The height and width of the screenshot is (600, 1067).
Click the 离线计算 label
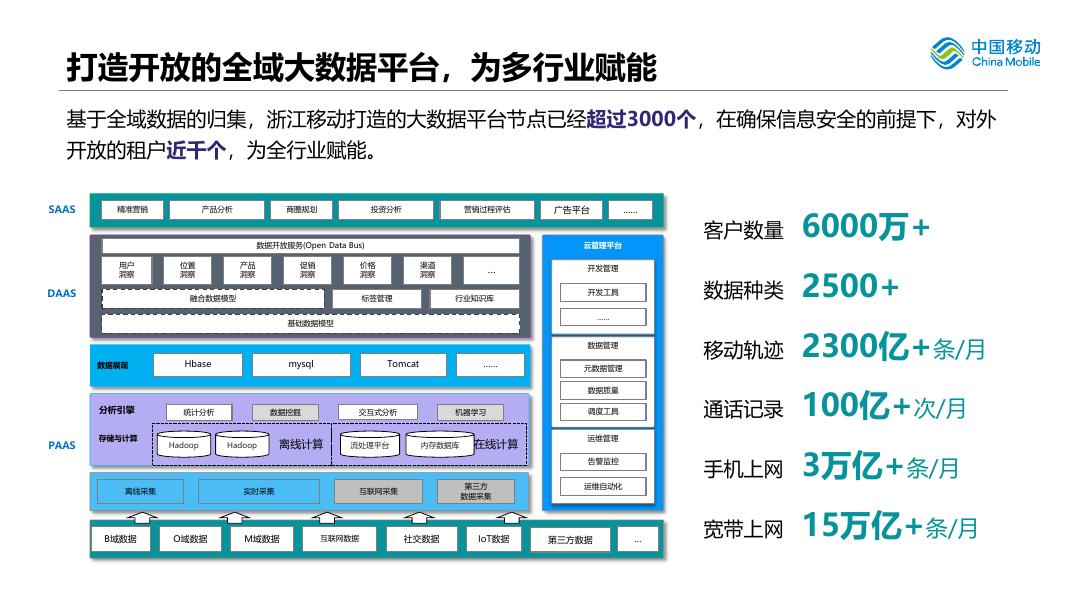tap(301, 444)
